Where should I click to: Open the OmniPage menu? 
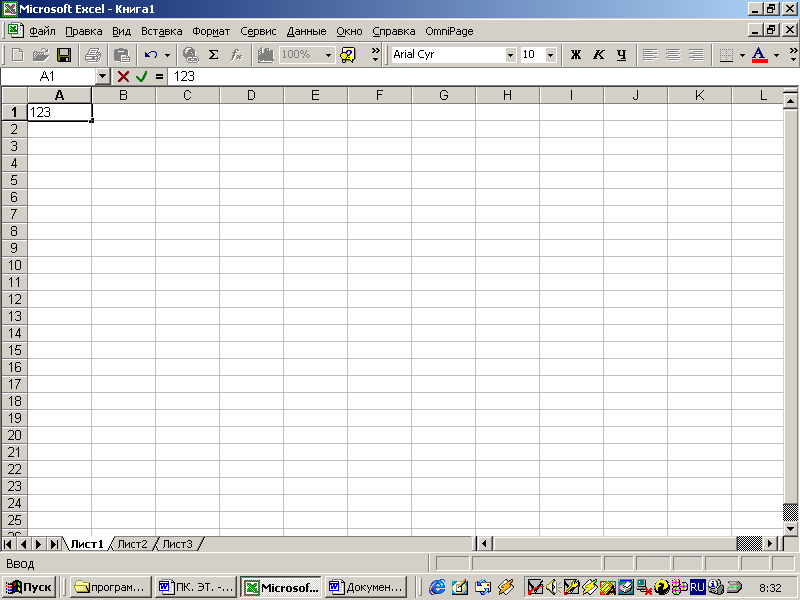(449, 31)
